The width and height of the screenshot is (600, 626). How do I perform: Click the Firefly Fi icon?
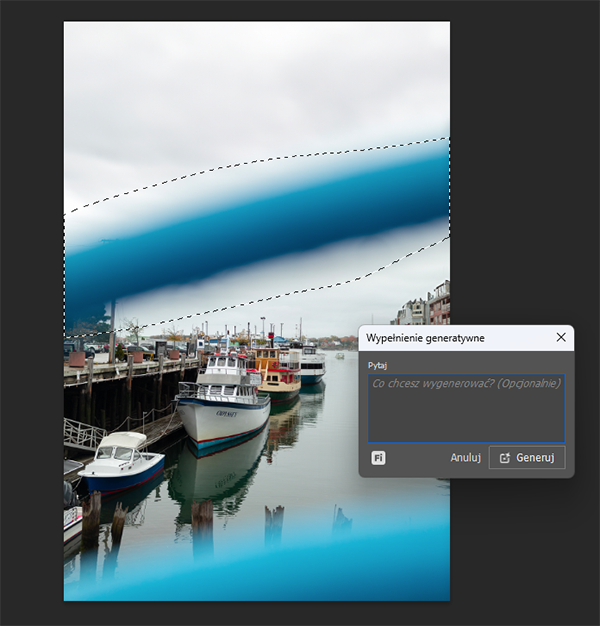[378, 458]
